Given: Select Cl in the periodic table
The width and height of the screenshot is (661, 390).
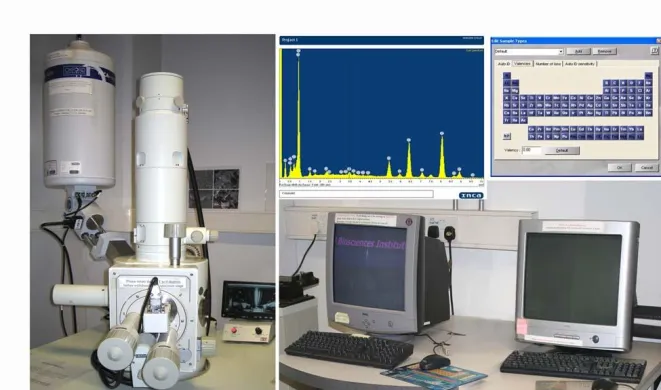Looking at the screenshot, I should 640,91.
